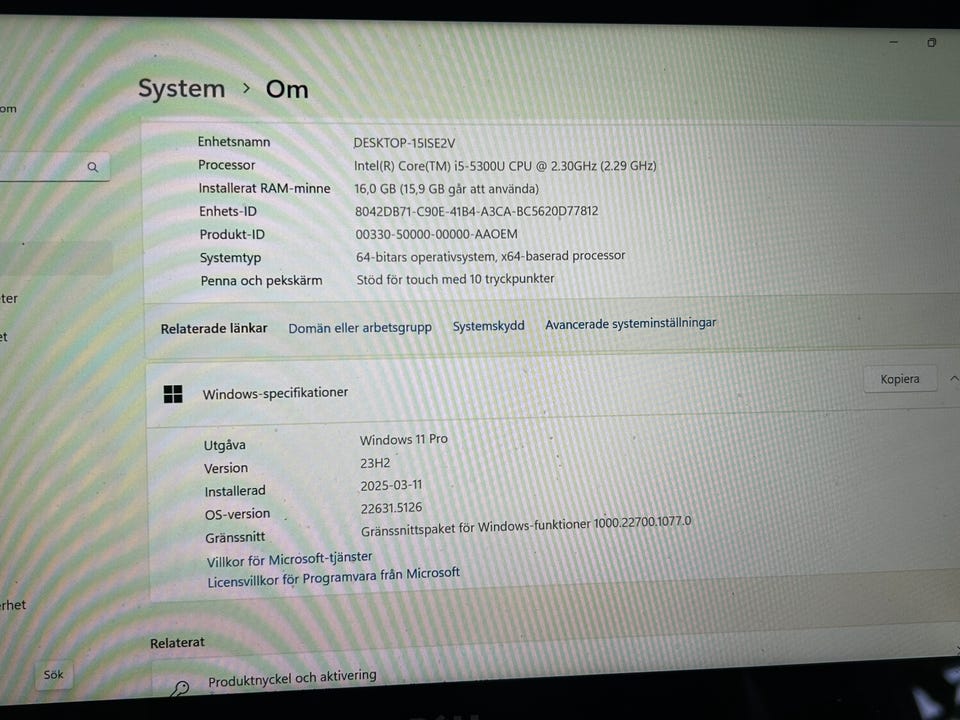Go back to System in breadcrumb

point(181,89)
